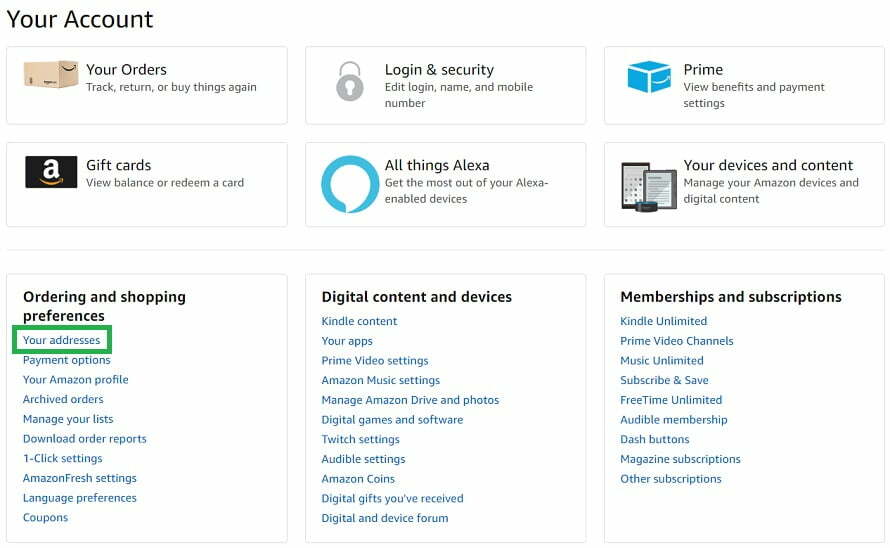The image size is (890, 548).
Task: Select 1-Click settings link
Action: point(62,458)
